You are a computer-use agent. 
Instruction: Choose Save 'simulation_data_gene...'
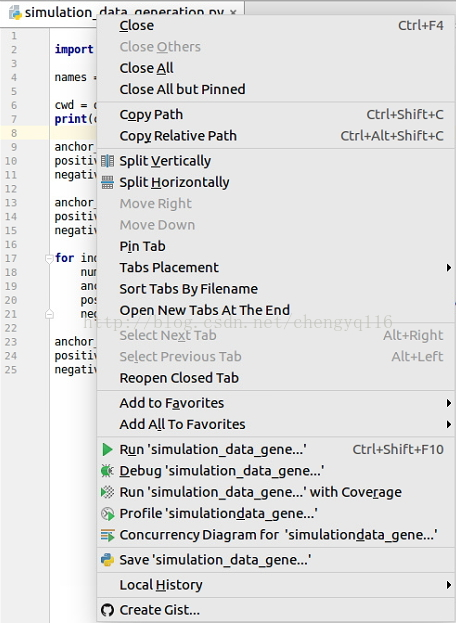276,560
